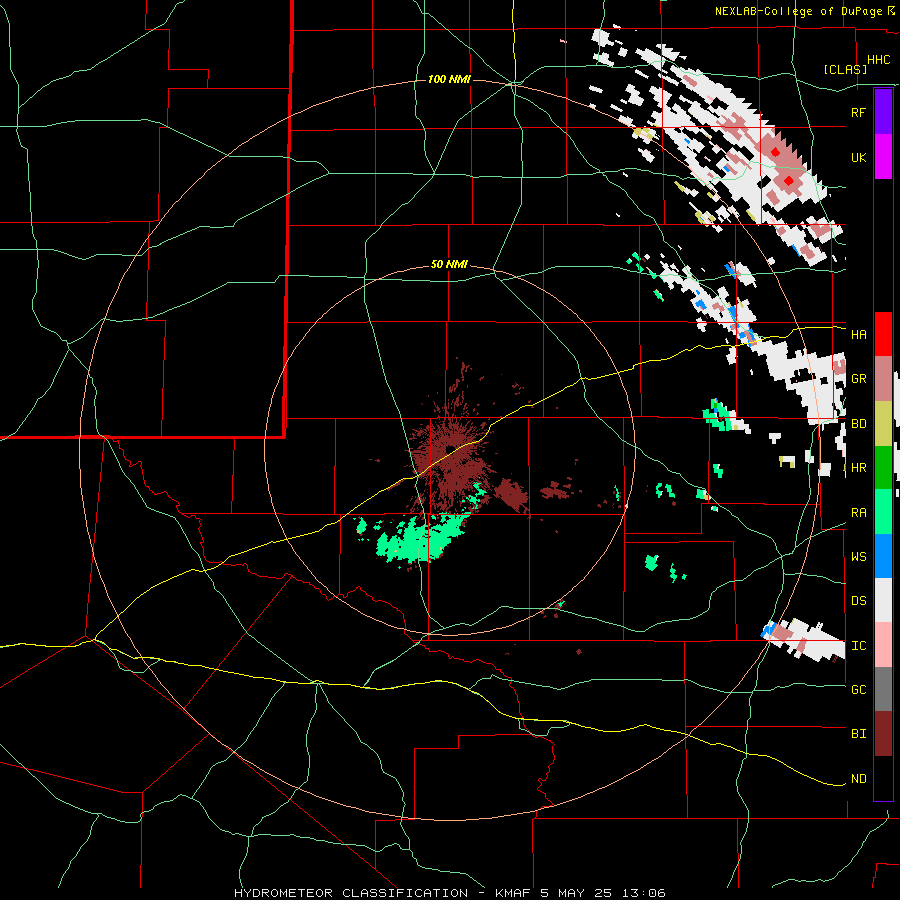This screenshot has width=900, height=900.
Task: Click the IC legend label
Action: pyautogui.click(x=858, y=646)
